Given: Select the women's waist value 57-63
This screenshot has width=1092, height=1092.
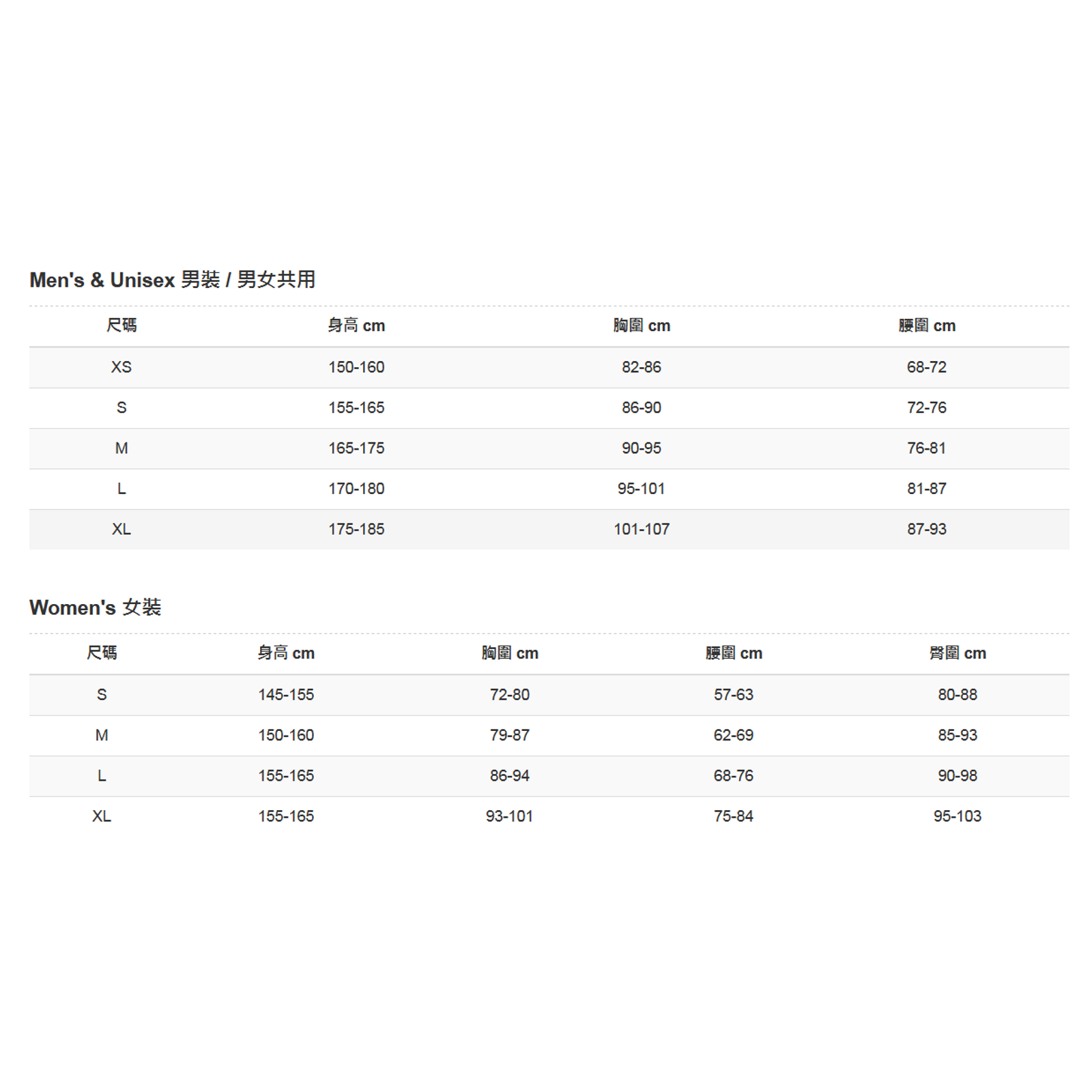Looking at the screenshot, I should pyautogui.click(x=734, y=695).
